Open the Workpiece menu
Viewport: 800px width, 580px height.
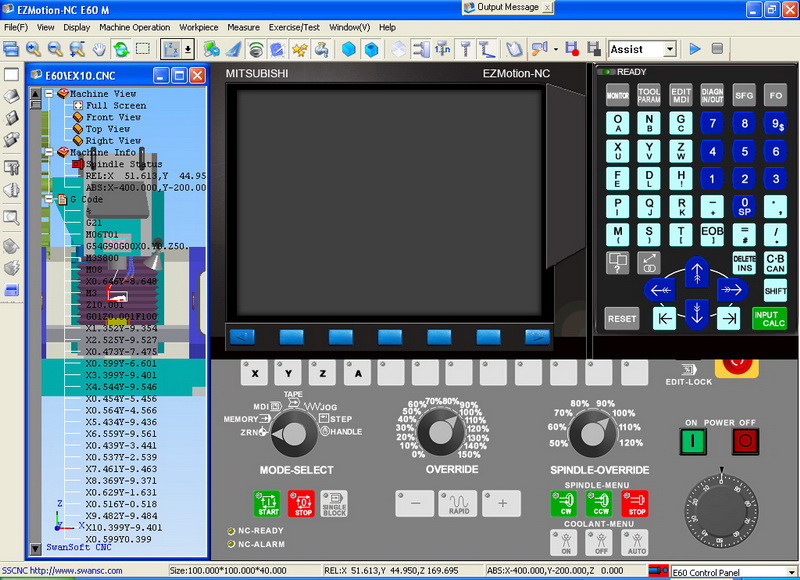point(198,27)
